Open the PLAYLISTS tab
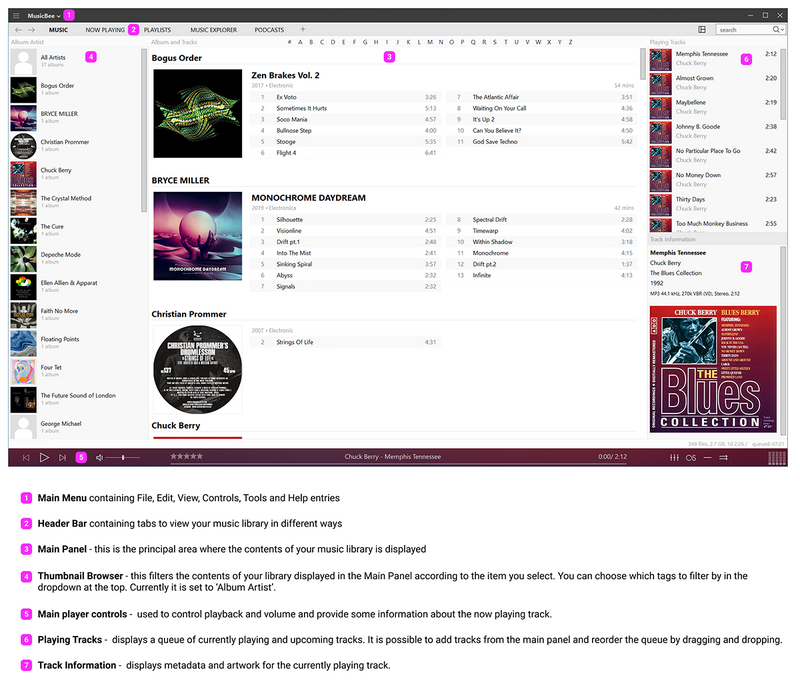800x684 pixels. click(x=157, y=30)
